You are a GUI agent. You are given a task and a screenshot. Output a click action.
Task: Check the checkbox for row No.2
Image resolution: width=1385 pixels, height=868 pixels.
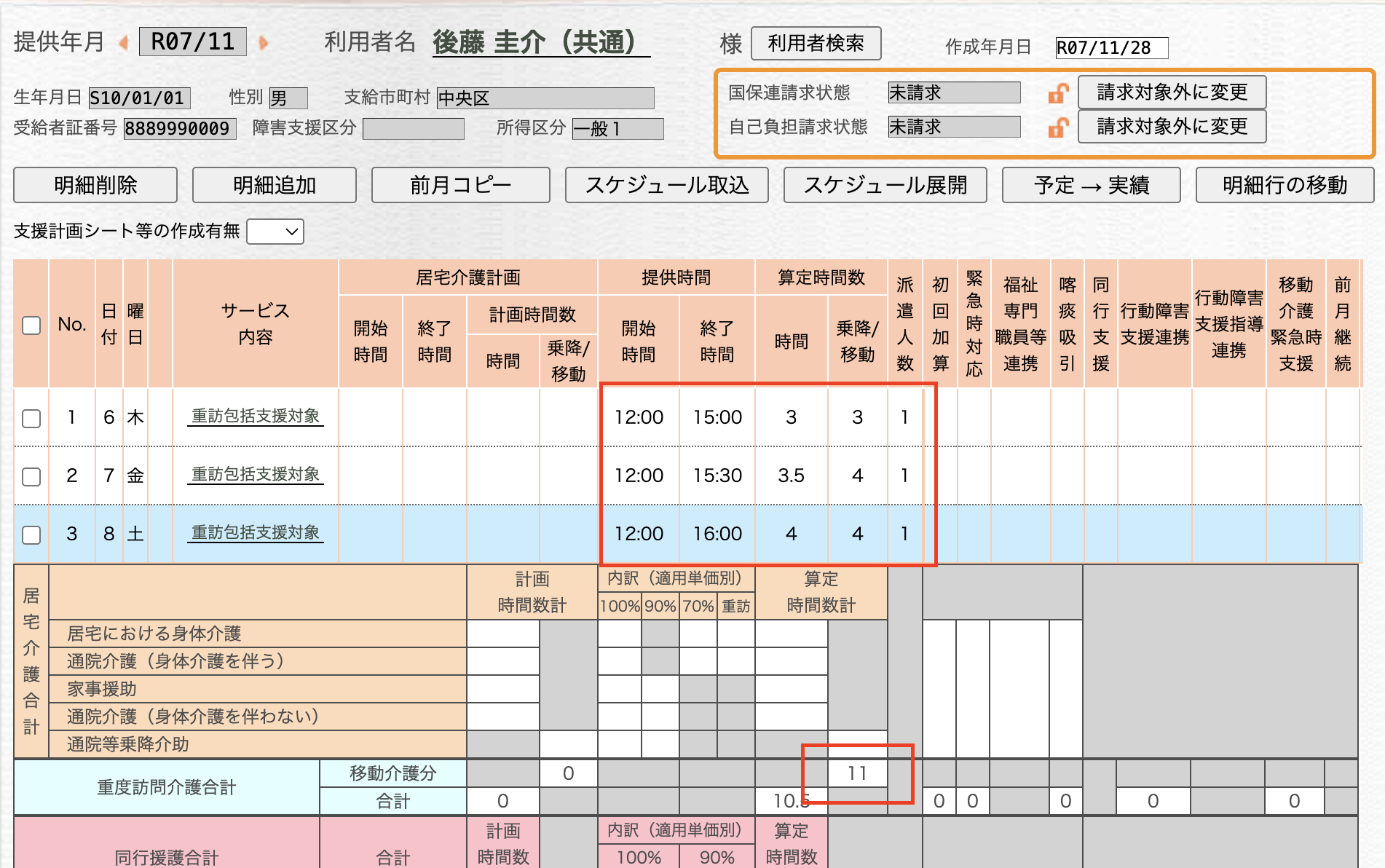point(31,476)
